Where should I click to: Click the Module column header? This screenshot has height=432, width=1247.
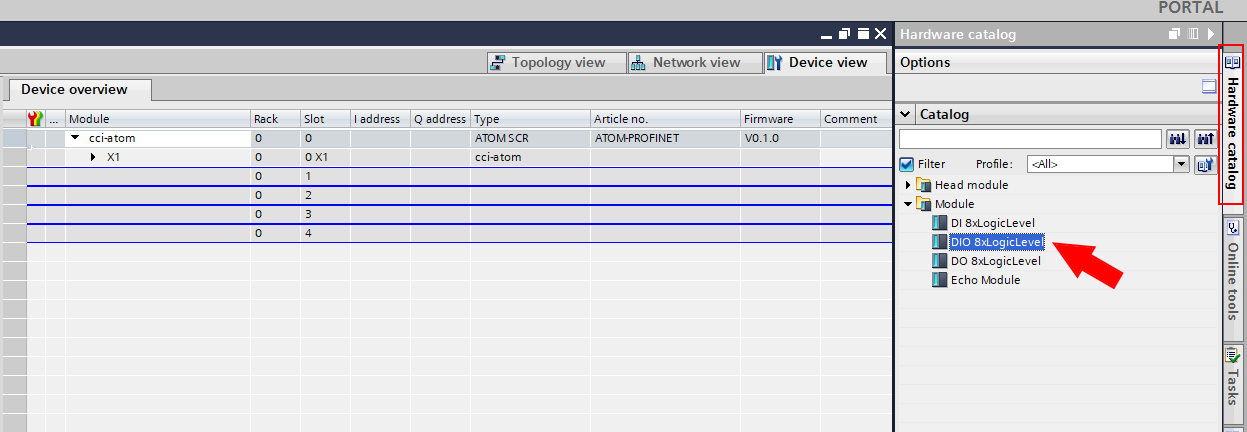tap(157, 119)
